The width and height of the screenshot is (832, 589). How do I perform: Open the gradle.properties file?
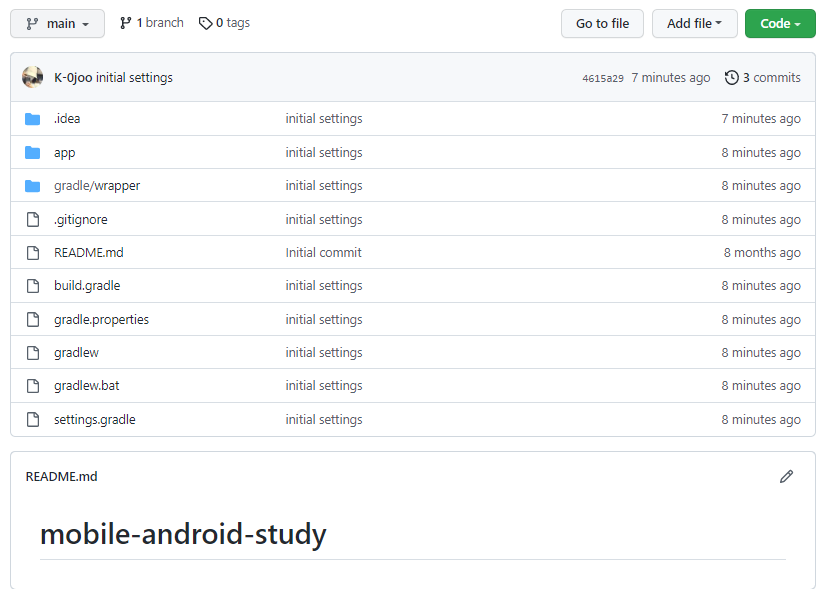[101, 319]
